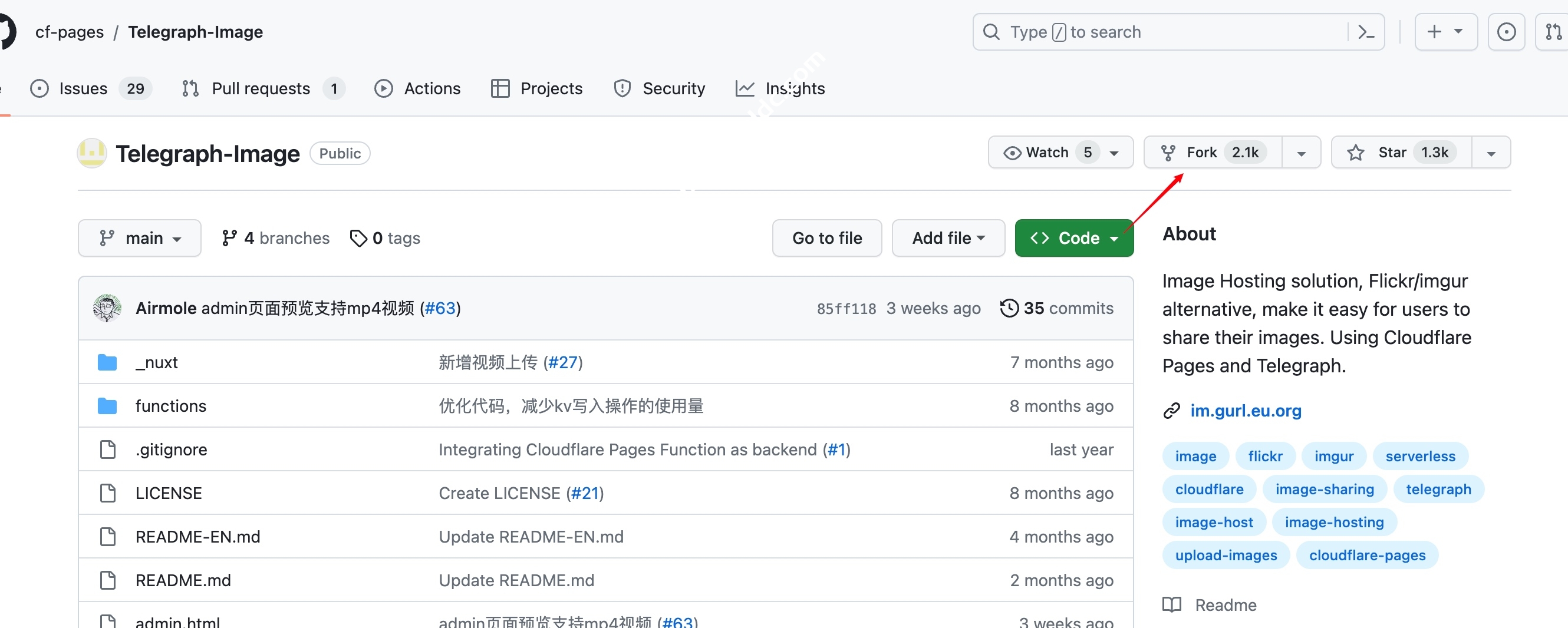Click the commit history clock icon
Image resolution: width=1568 pixels, height=628 pixels.
[x=1009, y=309]
